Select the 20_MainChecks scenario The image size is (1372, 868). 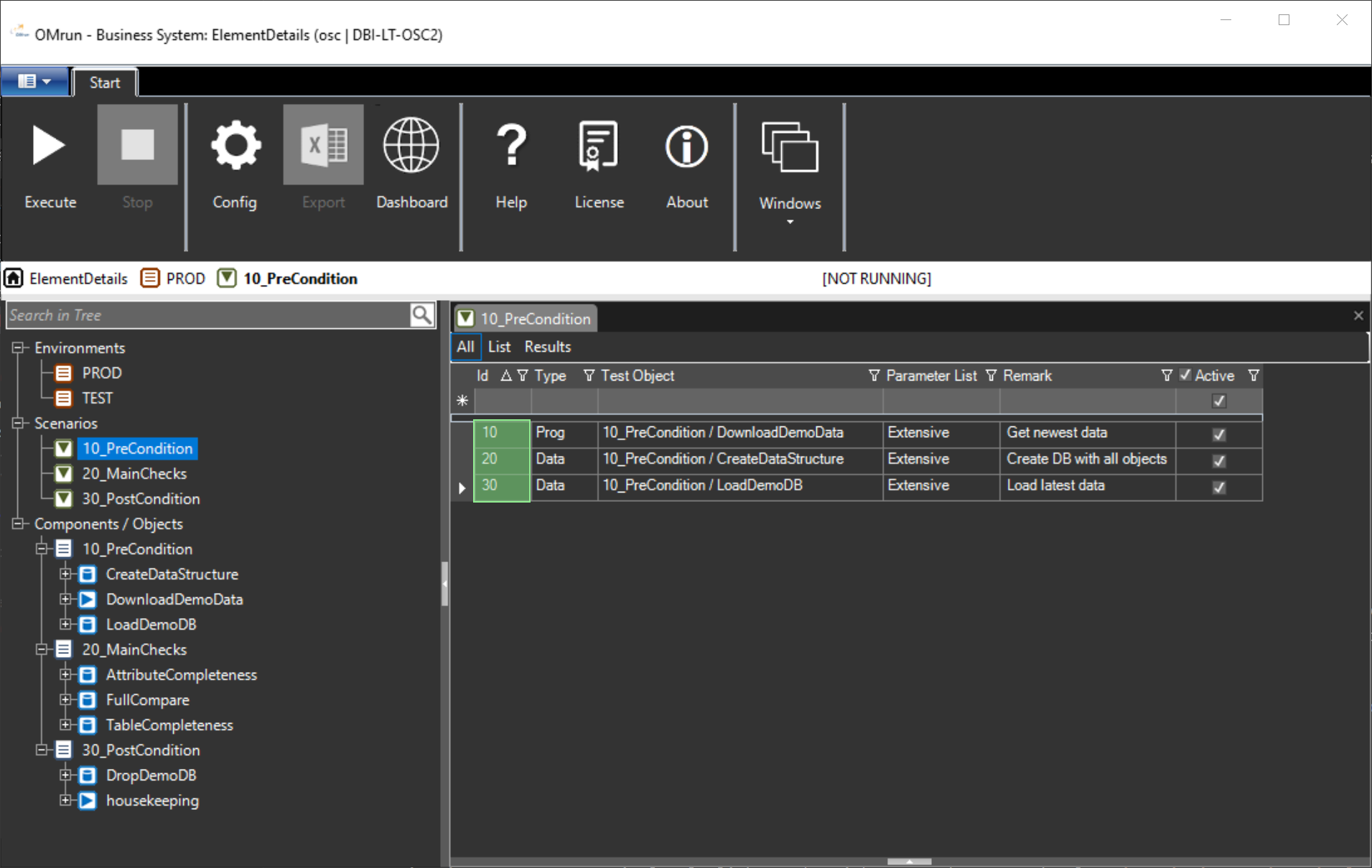134,474
